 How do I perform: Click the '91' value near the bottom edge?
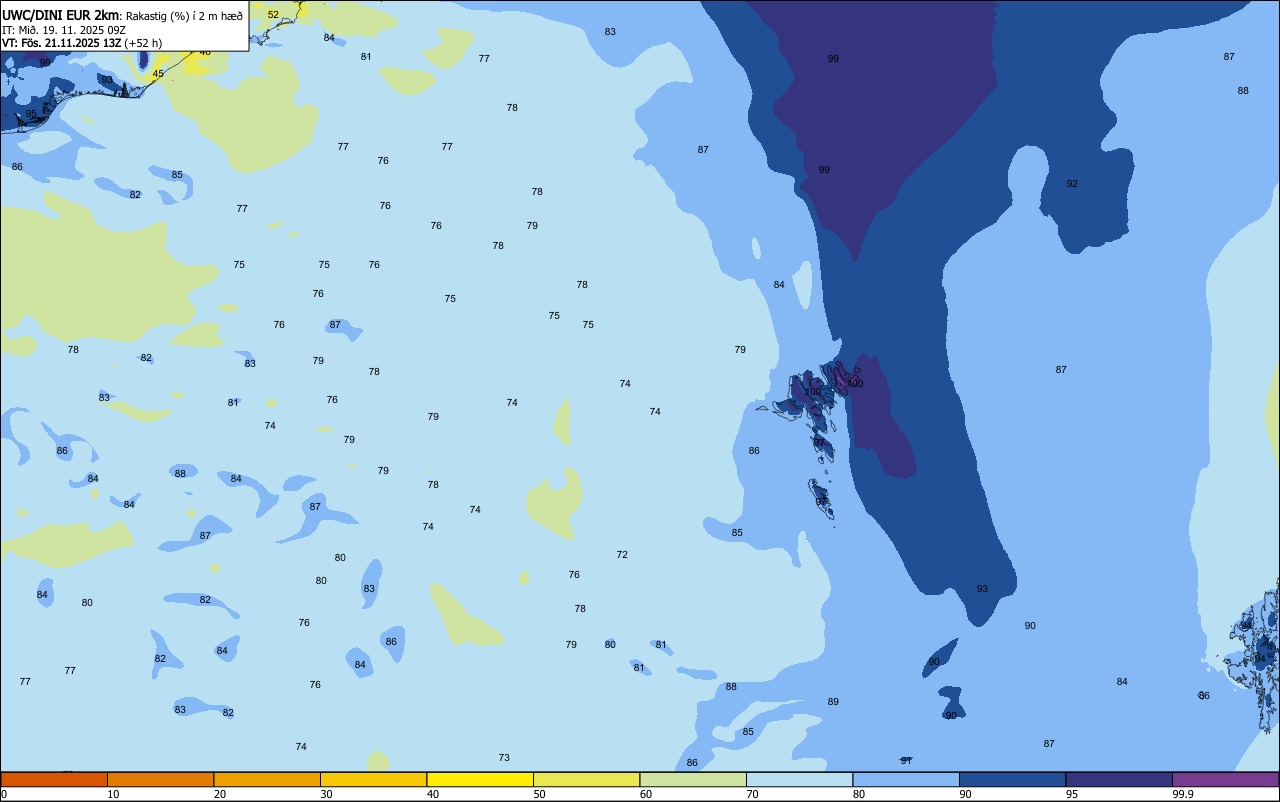[x=906, y=761]
